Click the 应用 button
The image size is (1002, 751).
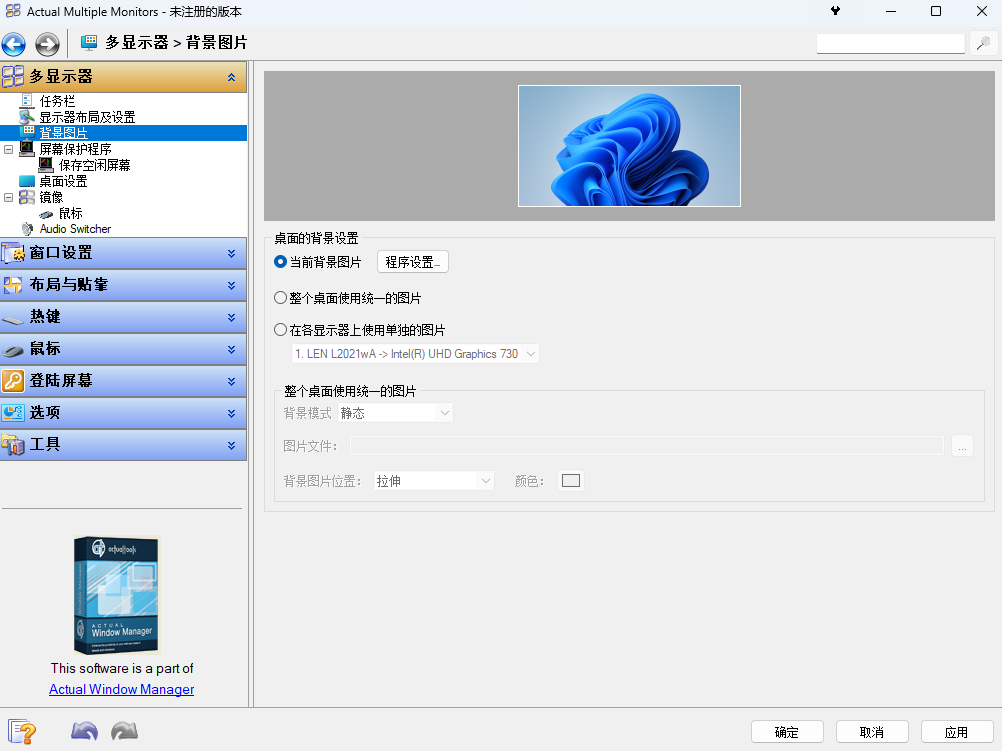point(957,732)
